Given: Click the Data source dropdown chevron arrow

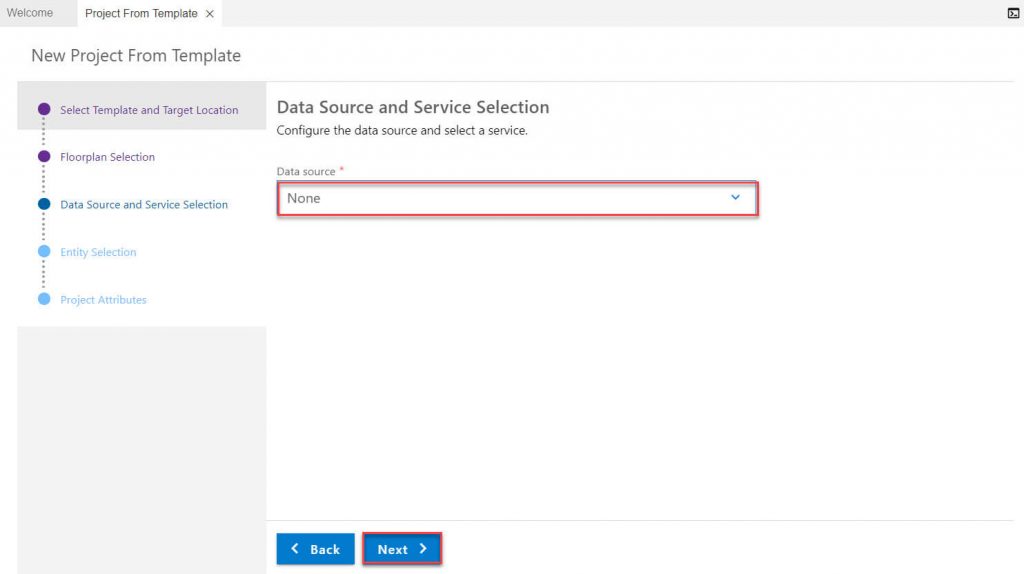Looking at the screenshot, I should click(x=735, y=197).
